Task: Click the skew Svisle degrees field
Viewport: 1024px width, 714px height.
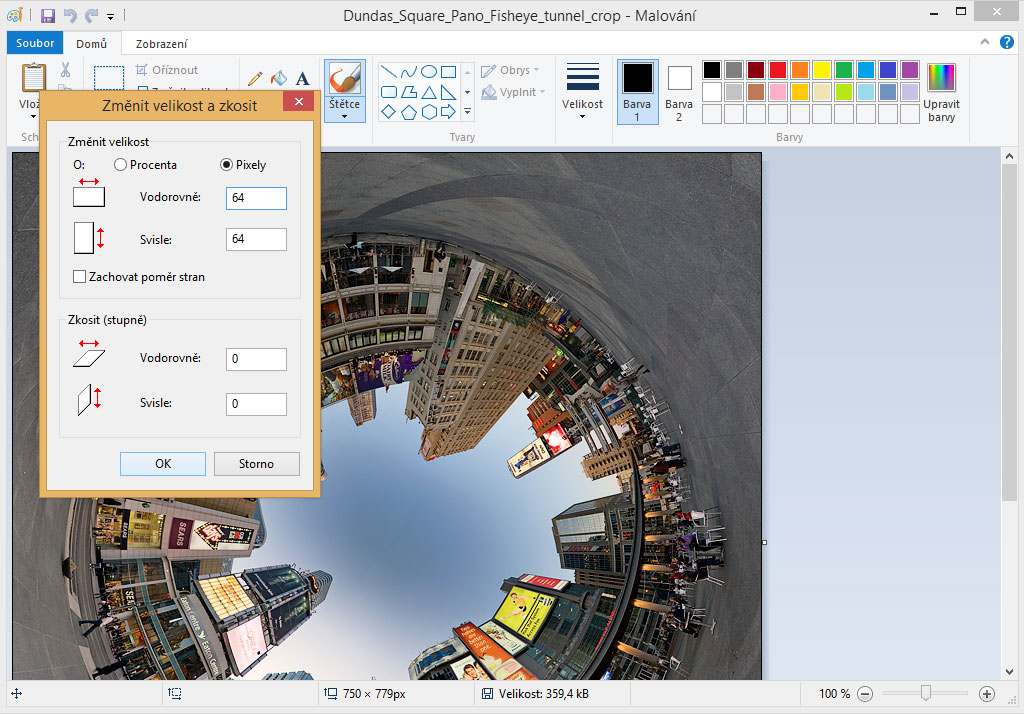Action: point(256,404)
